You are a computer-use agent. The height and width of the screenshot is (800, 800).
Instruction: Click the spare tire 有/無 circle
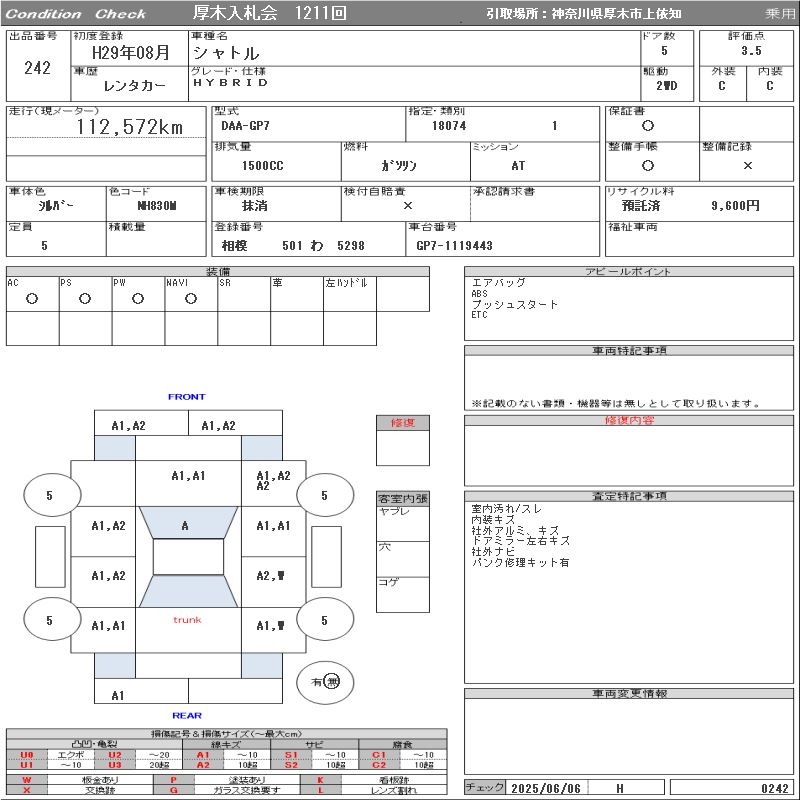click(325, 681)
